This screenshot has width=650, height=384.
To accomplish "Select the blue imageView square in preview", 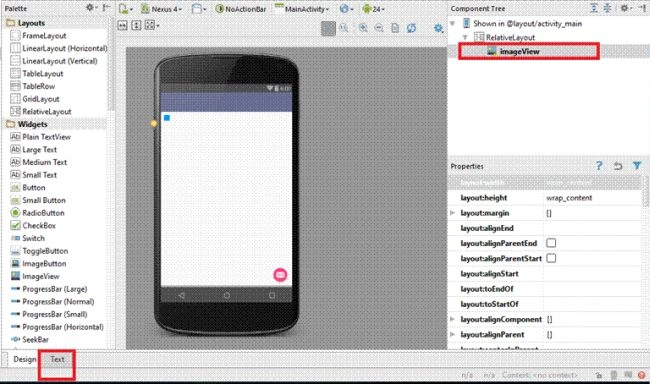I will [167, 118].
